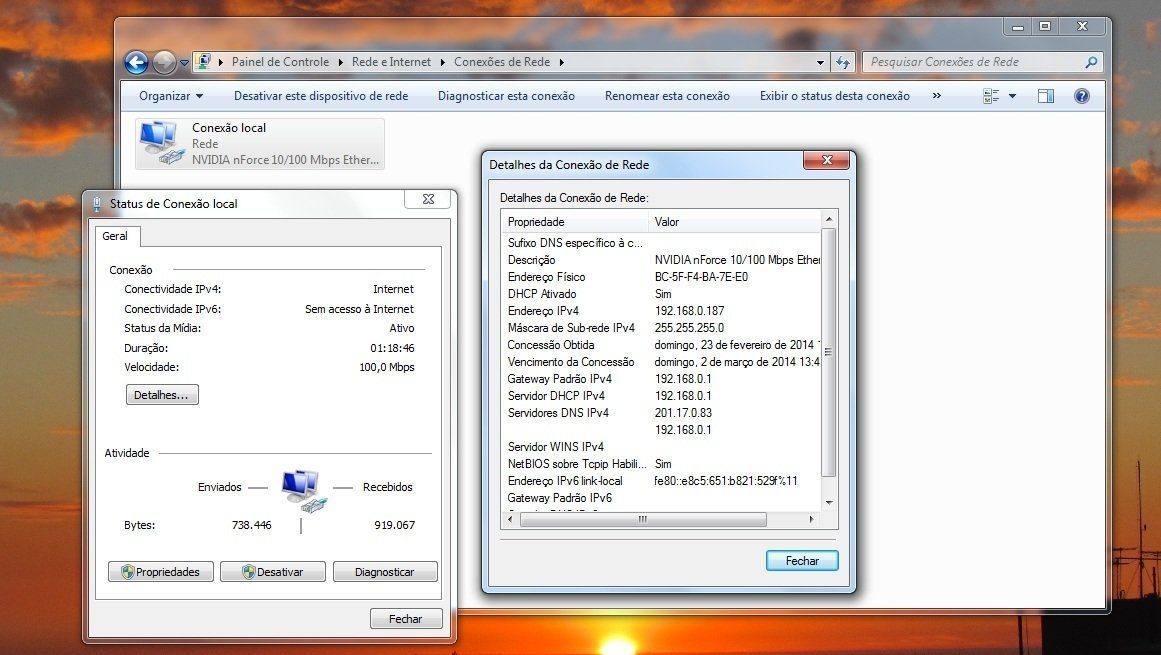Image resolution: width=1161 pixels, height=655 pixels.
Task: Click Desativar este dispositivo de rede
Action: pyautogui.click(x=321, y=96)
